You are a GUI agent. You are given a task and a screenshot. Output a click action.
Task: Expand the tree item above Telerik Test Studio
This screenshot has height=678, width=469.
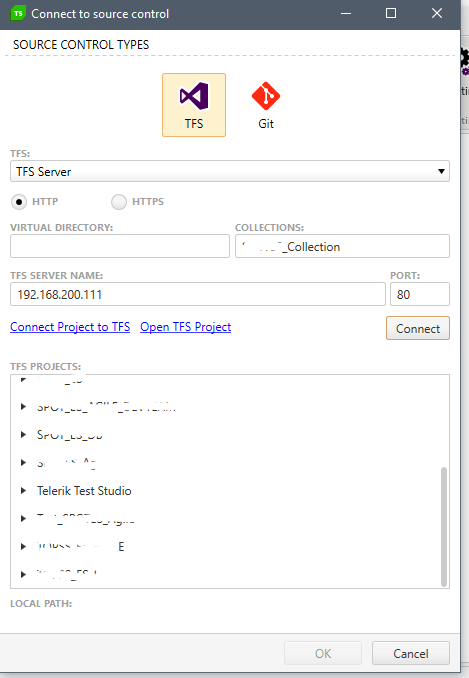pos(23,463)
